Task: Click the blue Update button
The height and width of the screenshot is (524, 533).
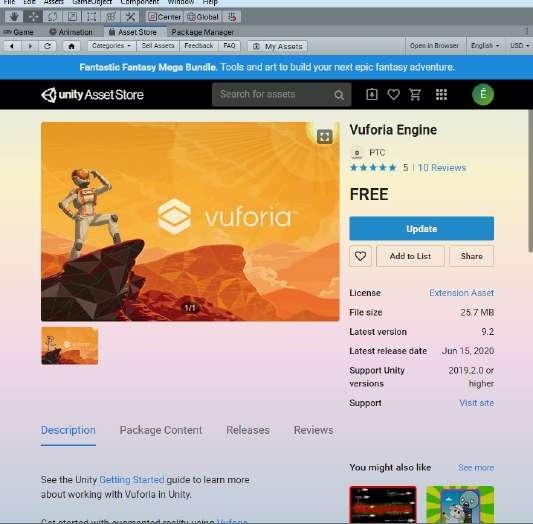Action: point(422,228)
